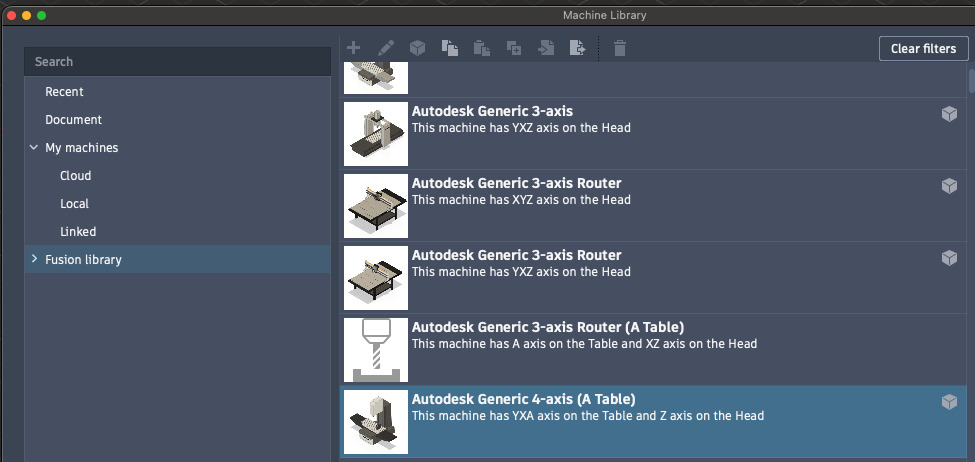Image resolution: width=975 pixels, height=462 pixels.
Task: Open the Linked machines folder
Action: click(x=78, y=231)
